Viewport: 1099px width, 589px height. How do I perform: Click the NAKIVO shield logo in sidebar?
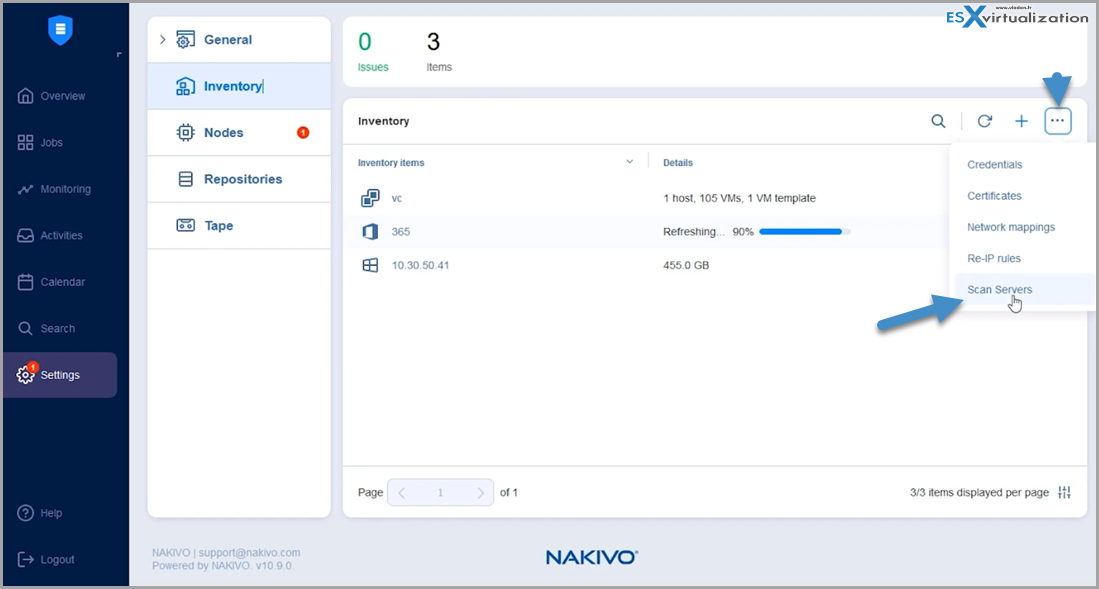(60, 30)
